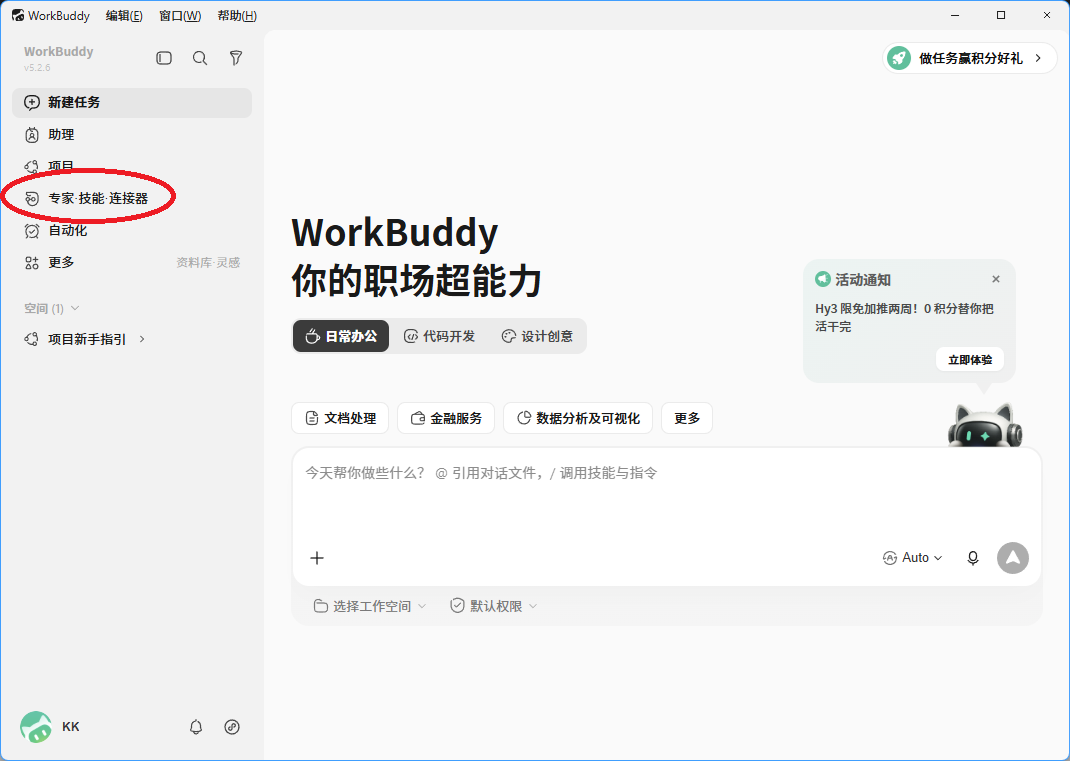
Task: Choose the 数据分析及可视化 chip
Action: 578,418
